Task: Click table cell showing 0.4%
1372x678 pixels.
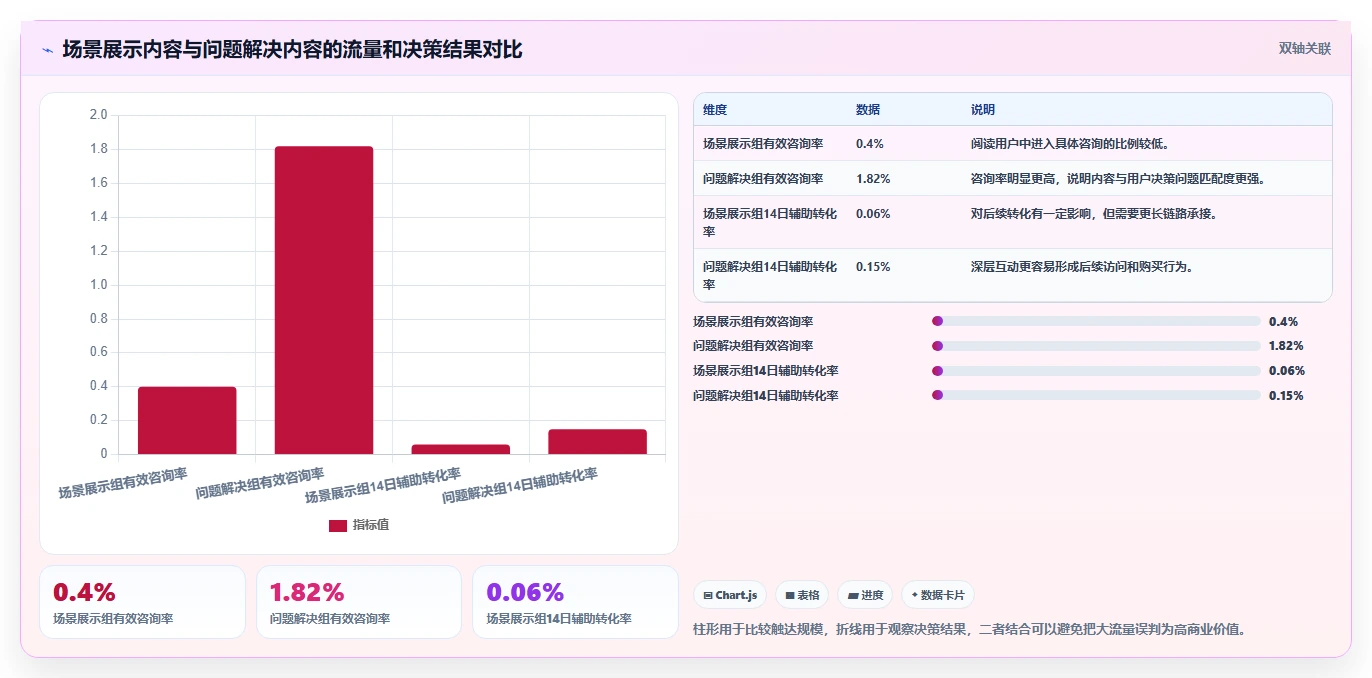Action: 870,144
